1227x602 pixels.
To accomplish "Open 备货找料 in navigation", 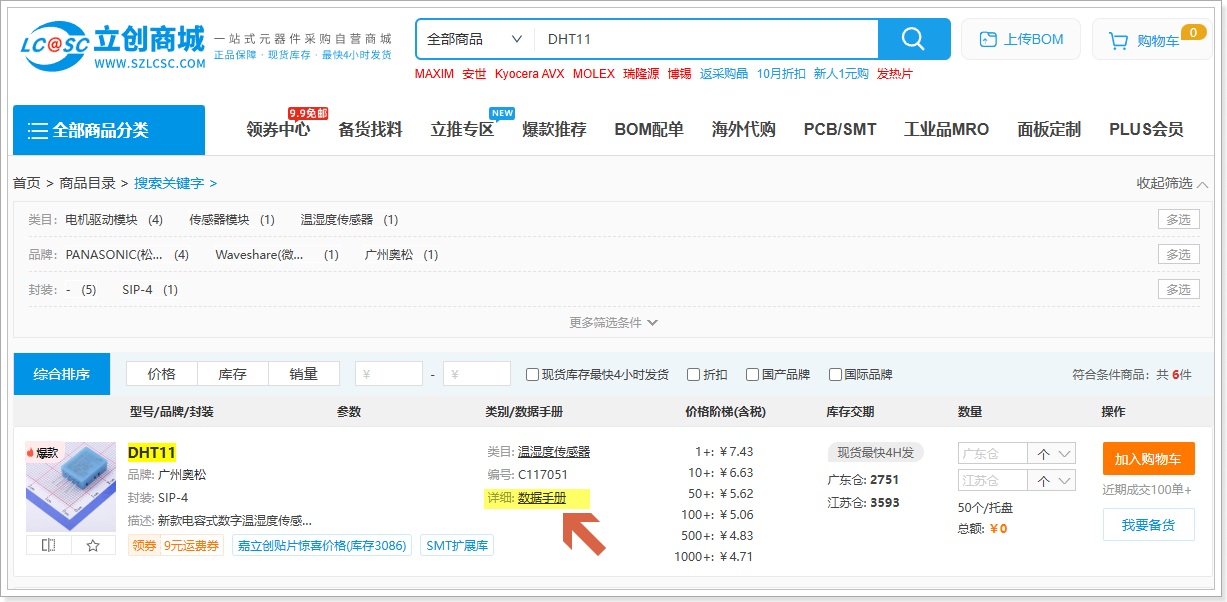I will [x=370, y=130].
